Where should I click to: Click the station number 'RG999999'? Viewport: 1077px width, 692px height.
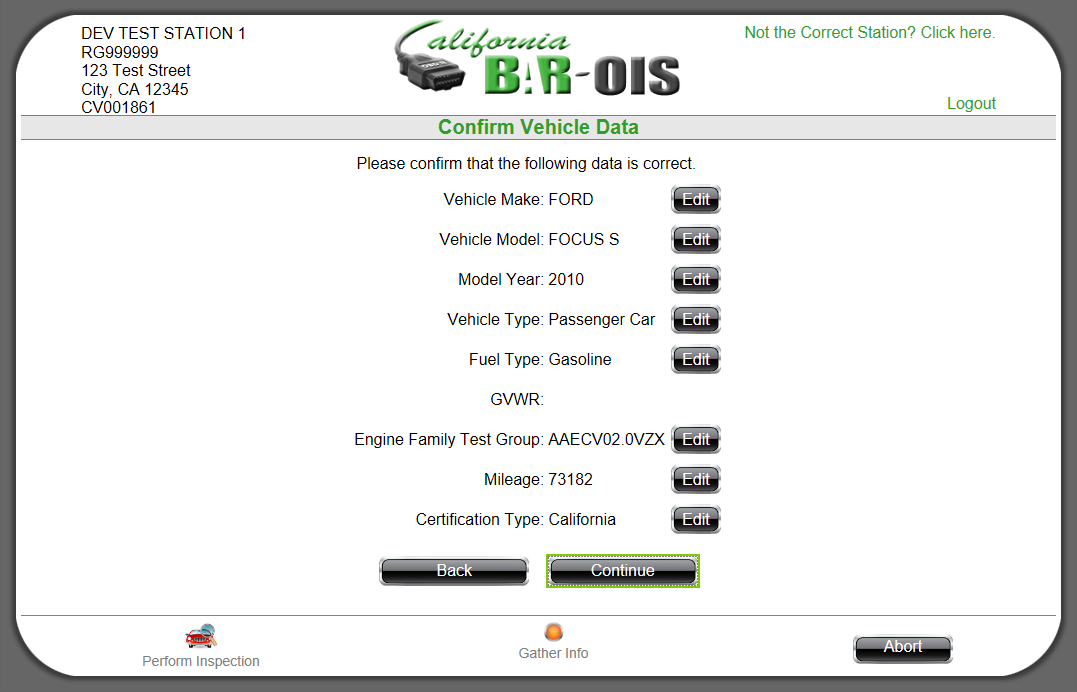point(120,52)
